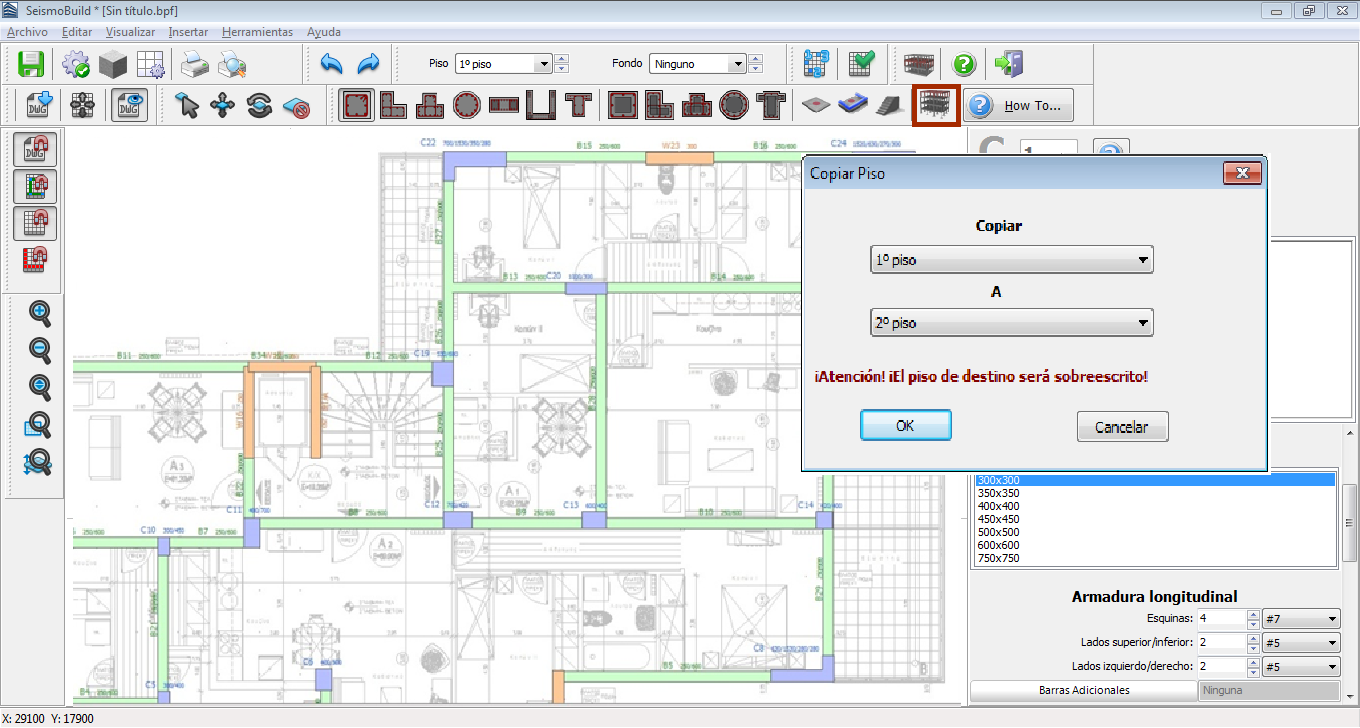Toggle Snap to DWG magnet button
1360x728 pixels.
pyautogui.click(x=34, y=150)
